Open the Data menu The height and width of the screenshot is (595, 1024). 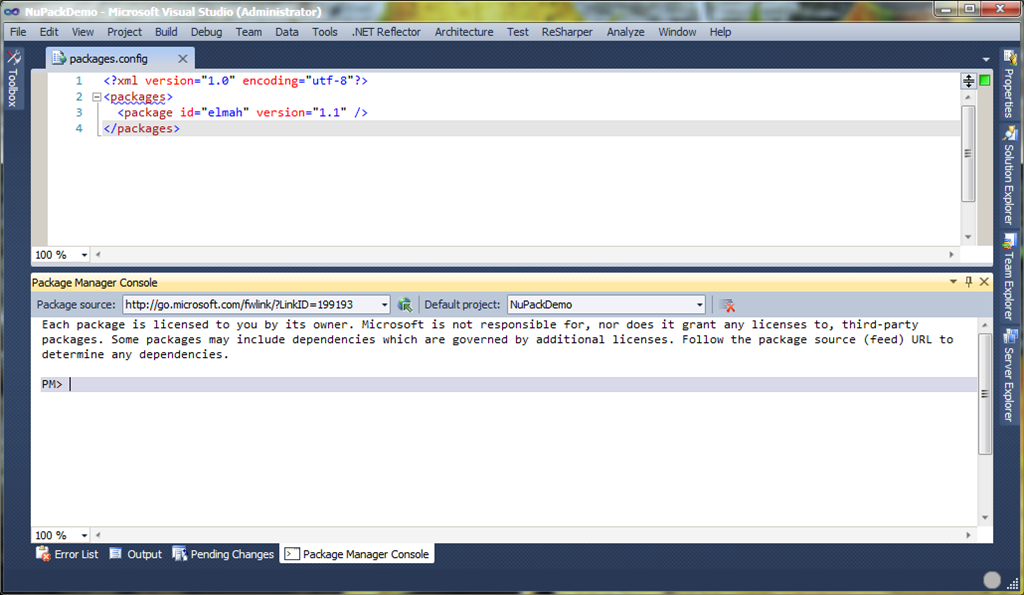[287, 32]
